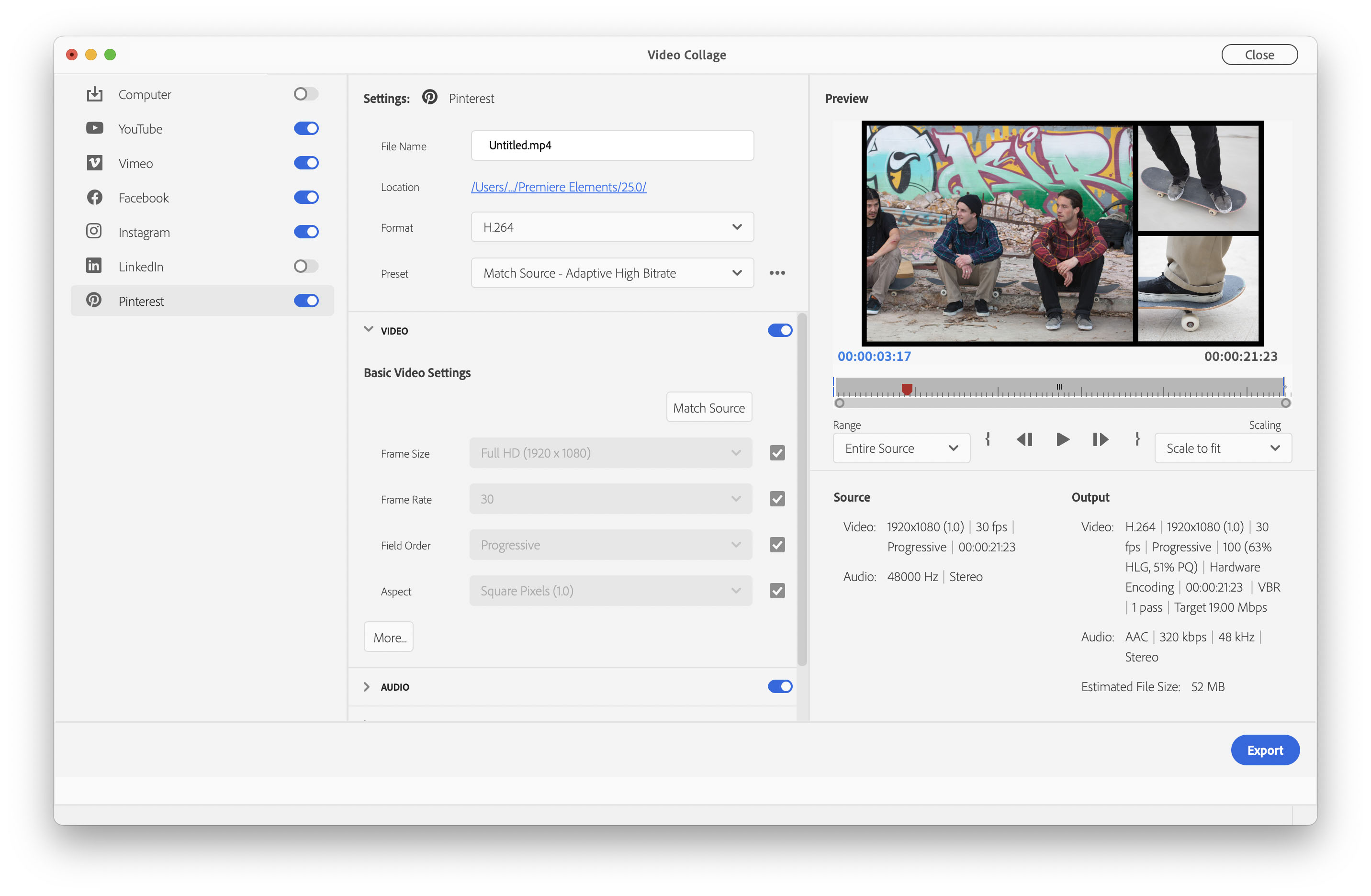Viewport: 1371px width, 896px height.
Task: Click the Vimeo icon in sidebar
Action: click(x=94, y=163)
